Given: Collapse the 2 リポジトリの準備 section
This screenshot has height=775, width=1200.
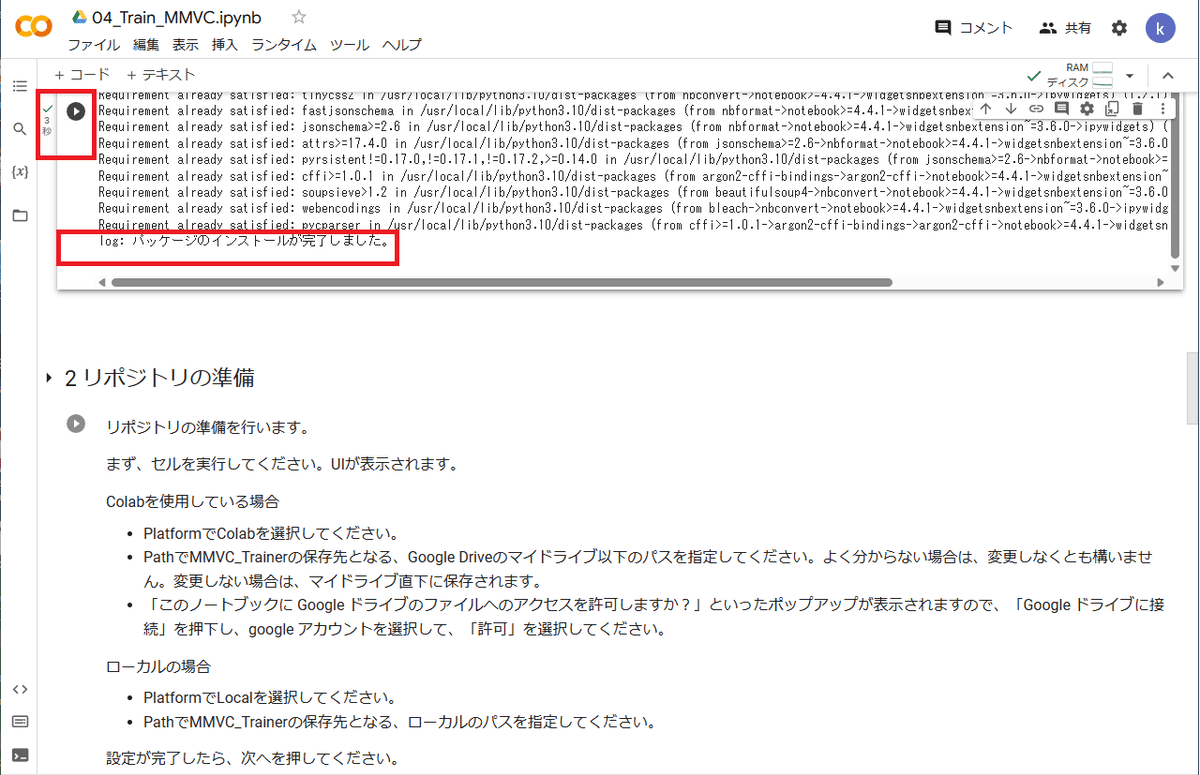Looking at the screenshot, I should point(49,378).
